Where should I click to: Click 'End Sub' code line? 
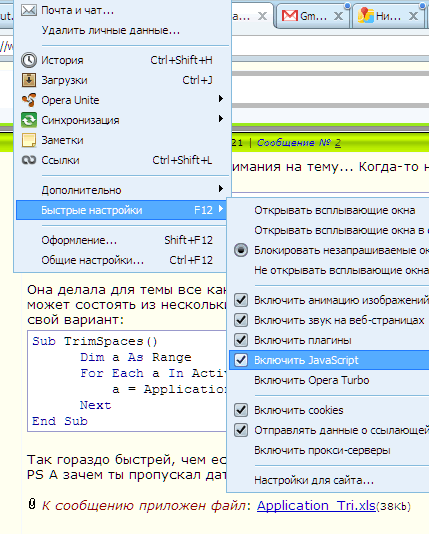[x=60, y=421]
